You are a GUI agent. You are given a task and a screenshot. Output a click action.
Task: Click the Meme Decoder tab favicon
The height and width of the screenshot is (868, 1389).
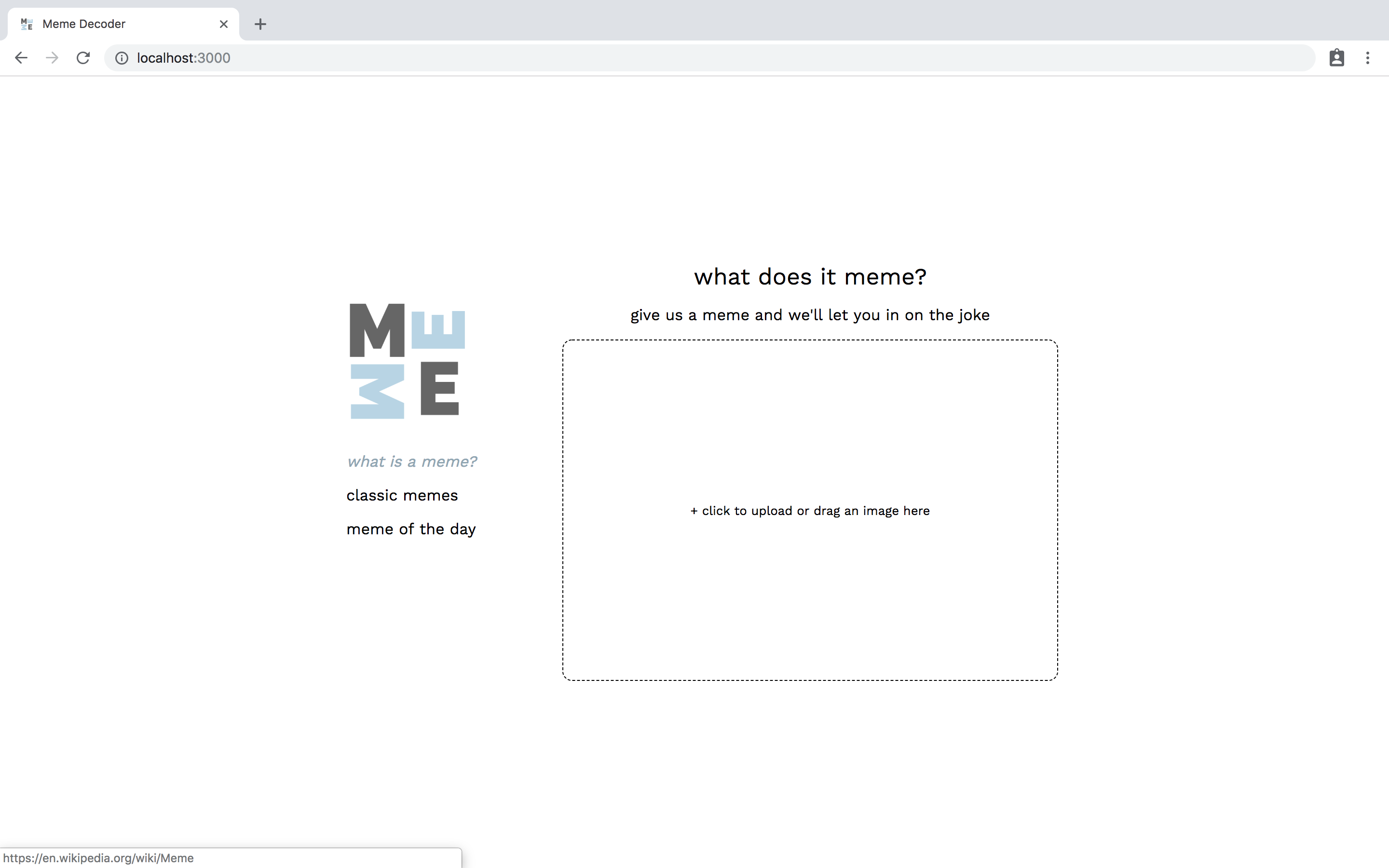[27, 24]
